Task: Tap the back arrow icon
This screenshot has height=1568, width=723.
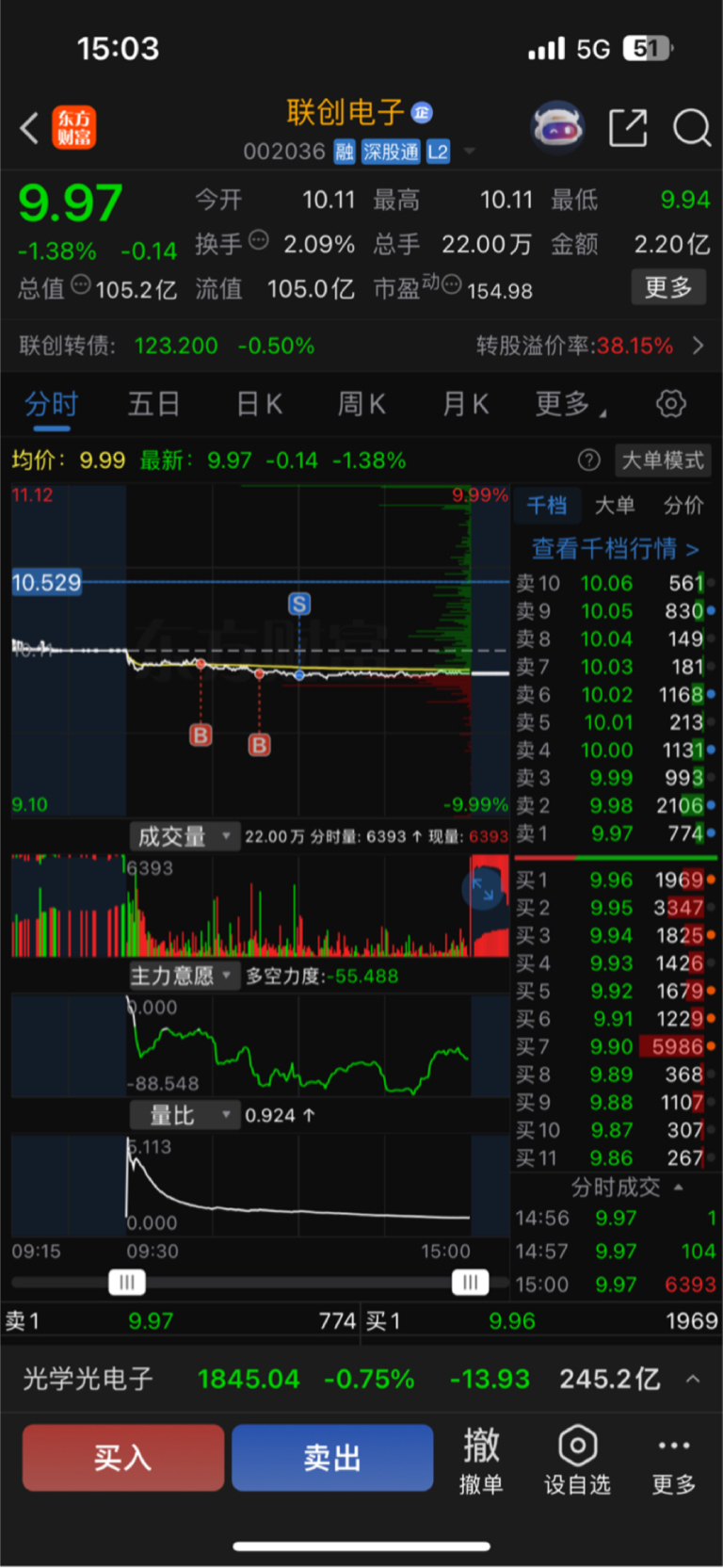Action: (x=29, y=128)
